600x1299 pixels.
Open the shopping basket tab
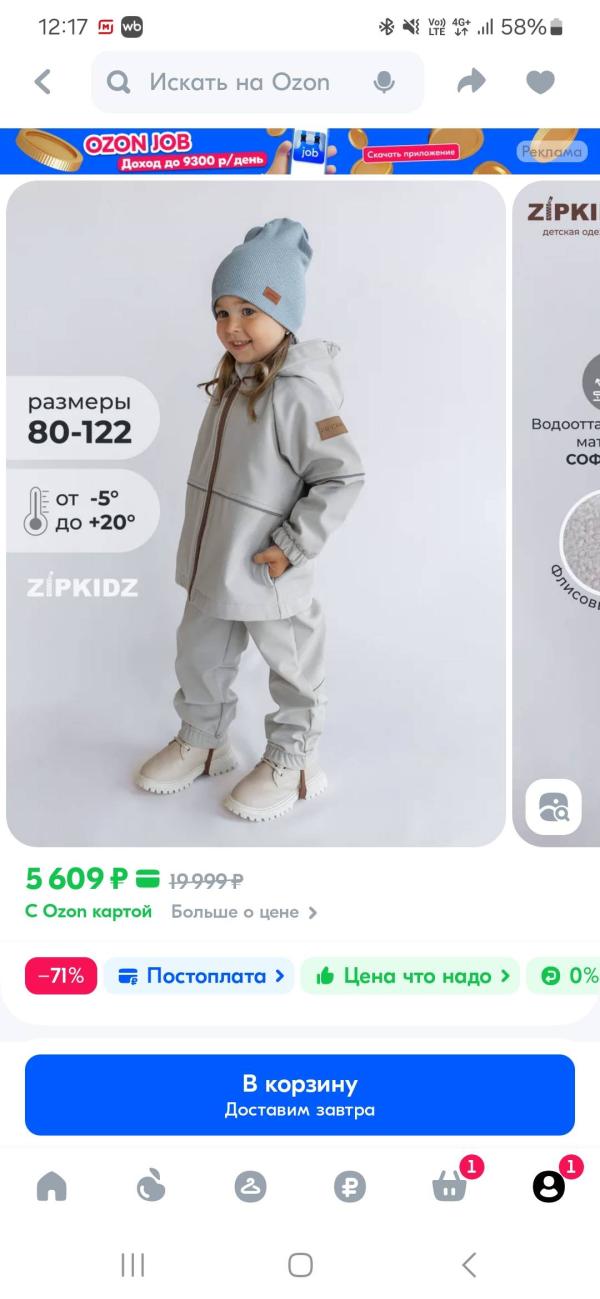coord(449,1186)
